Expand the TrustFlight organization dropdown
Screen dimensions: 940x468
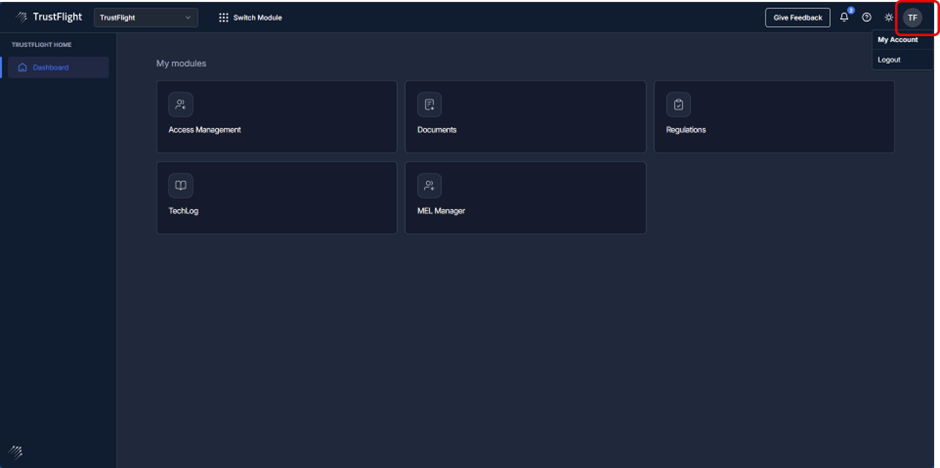coord(145,17)
